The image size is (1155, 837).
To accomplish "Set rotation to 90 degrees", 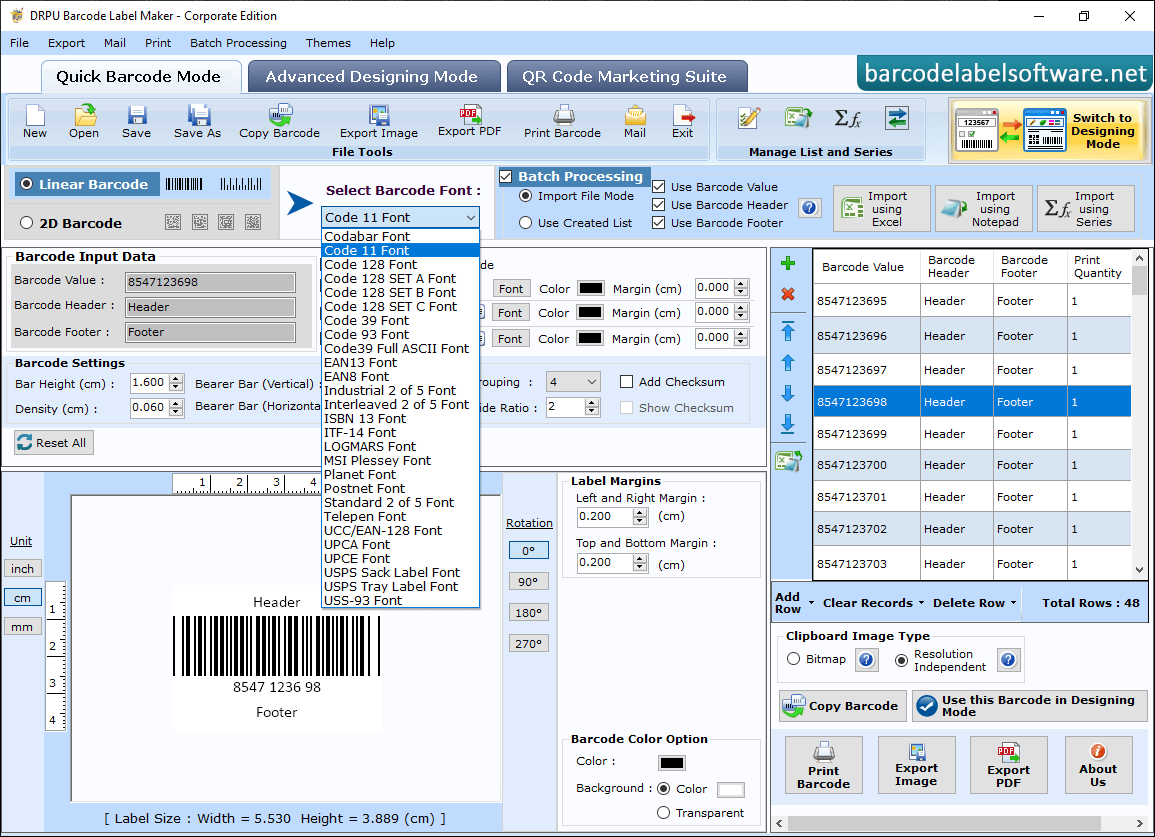I will click(528, 581).
